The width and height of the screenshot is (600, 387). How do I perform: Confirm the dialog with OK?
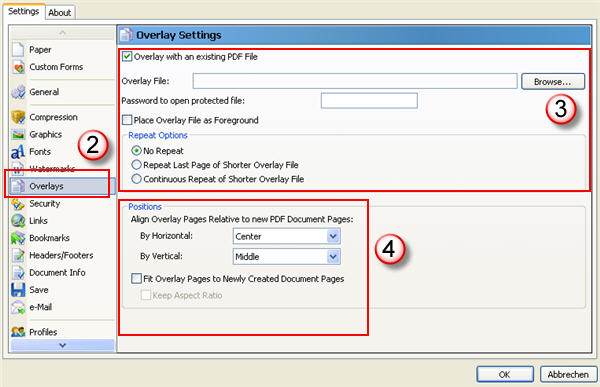click(505, 374)
